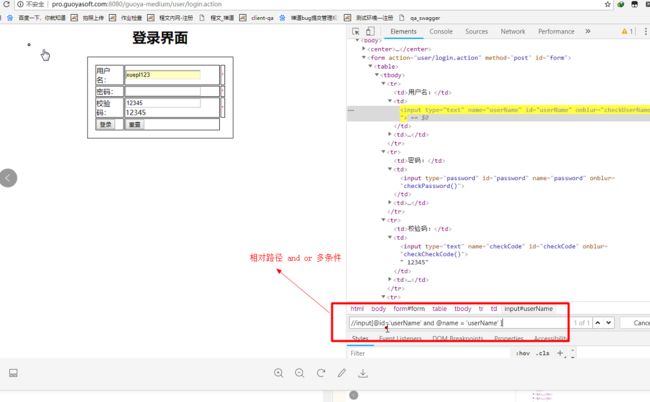Select body in the DOM breadcrumb

(x=378, y=309)
